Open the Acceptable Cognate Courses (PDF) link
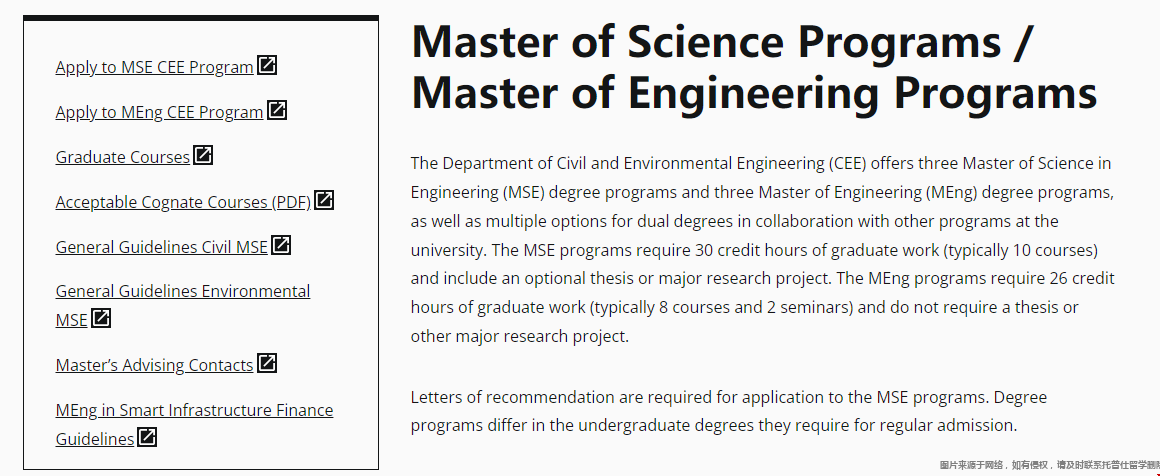Screen dimensions: 1160x476 click(x=183, y=202)
